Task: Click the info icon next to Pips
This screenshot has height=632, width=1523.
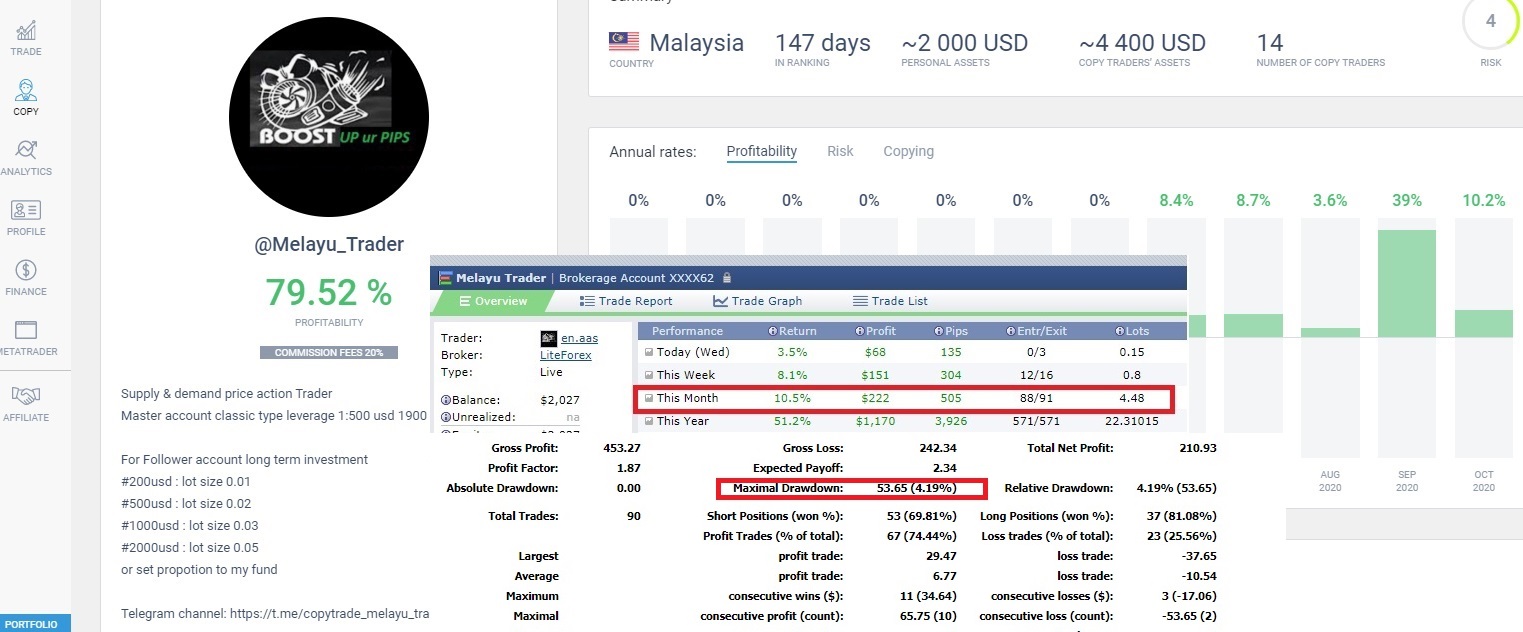Action: coord(939,331)
